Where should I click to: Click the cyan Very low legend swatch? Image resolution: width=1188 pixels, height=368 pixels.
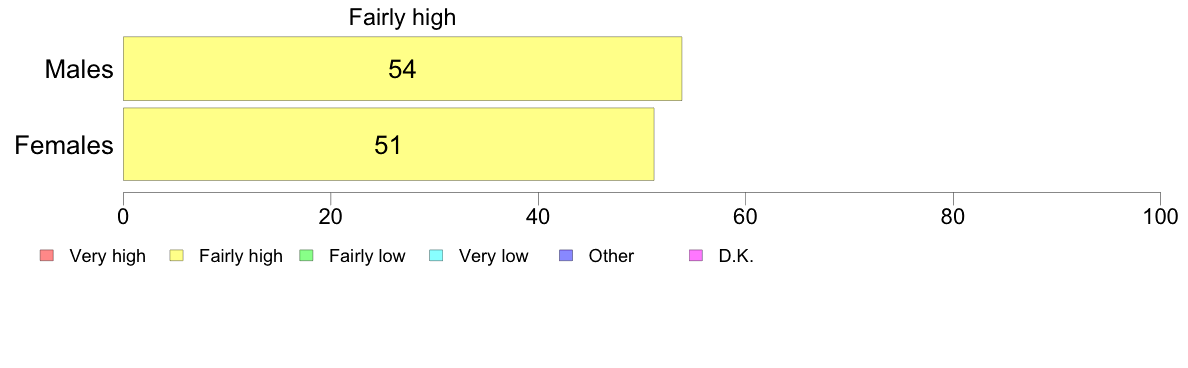click(436, 256)
